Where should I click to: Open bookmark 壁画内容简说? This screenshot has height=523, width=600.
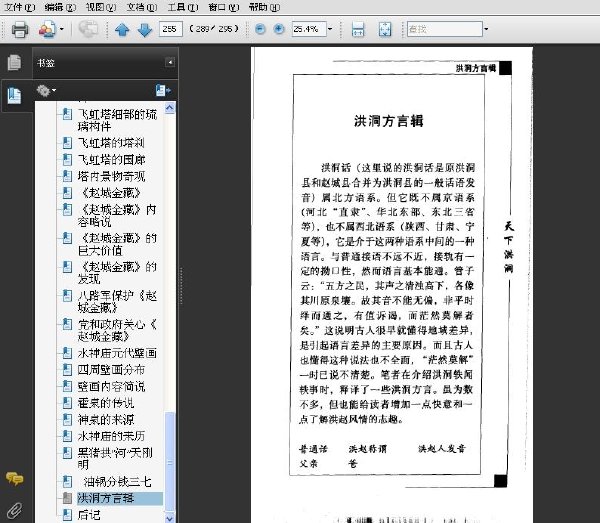tap(111, 386)
